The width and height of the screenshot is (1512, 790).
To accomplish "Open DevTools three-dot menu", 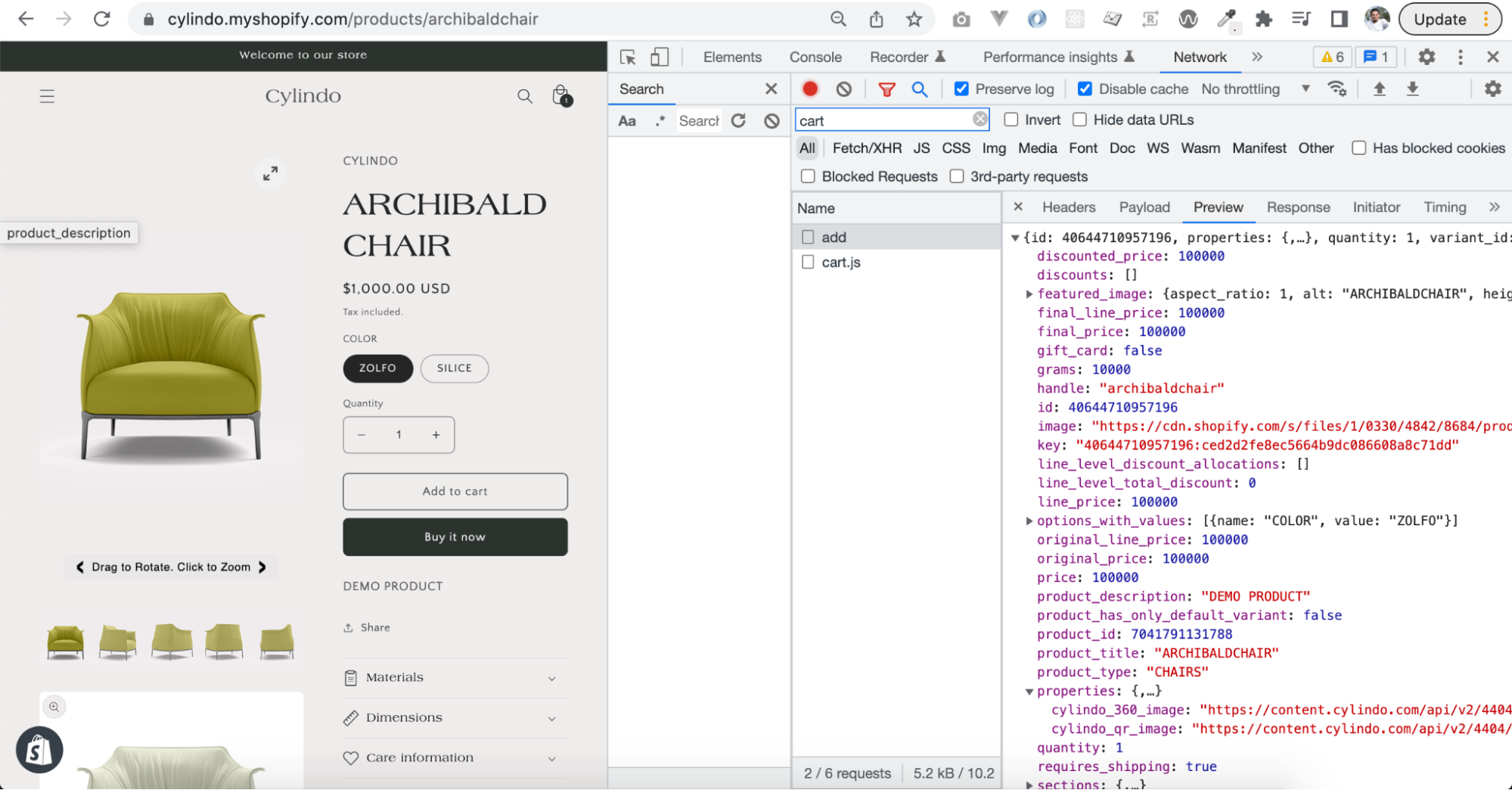I will (1461, 57).
